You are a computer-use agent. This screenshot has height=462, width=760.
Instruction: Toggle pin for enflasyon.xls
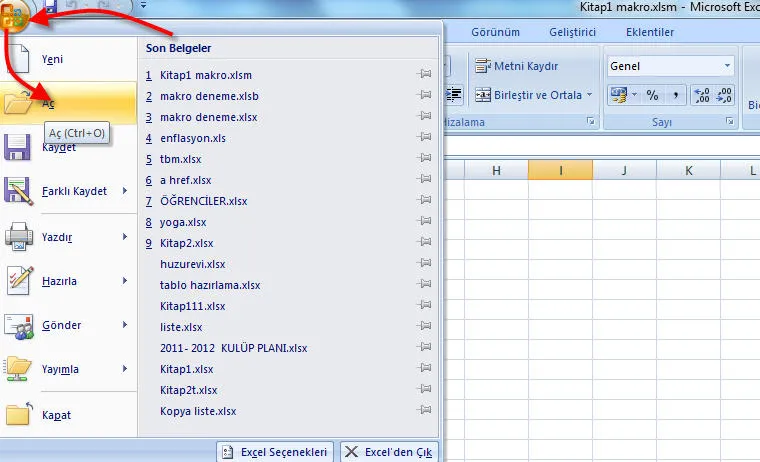point(424,138)
